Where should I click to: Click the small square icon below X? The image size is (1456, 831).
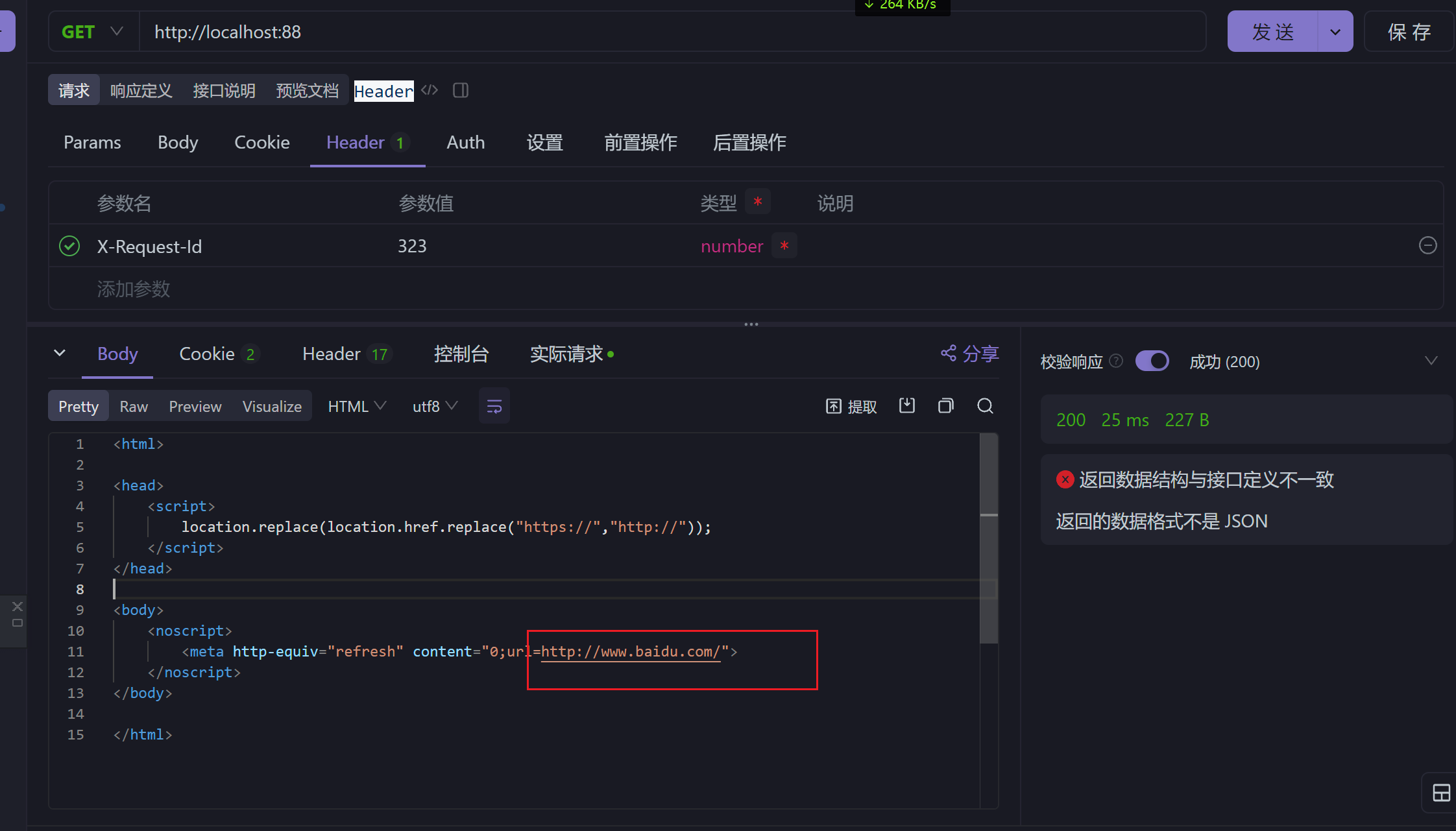pyautogui.click(x=18, y=623)
